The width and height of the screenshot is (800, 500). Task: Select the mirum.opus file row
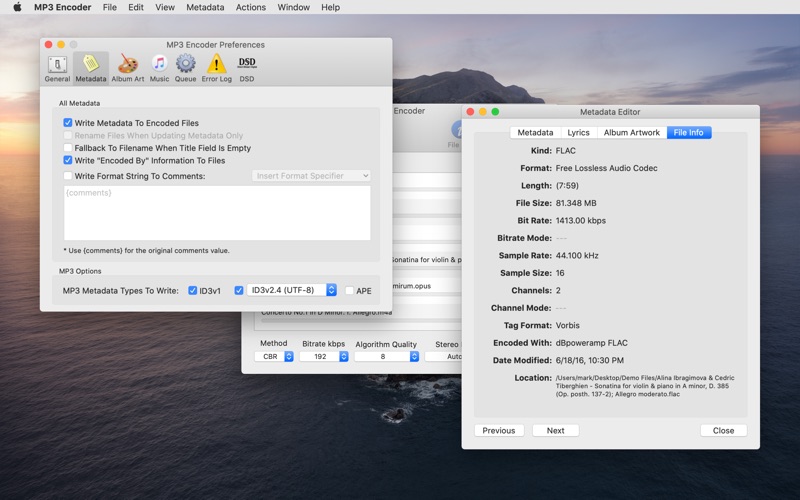point(426,286)
